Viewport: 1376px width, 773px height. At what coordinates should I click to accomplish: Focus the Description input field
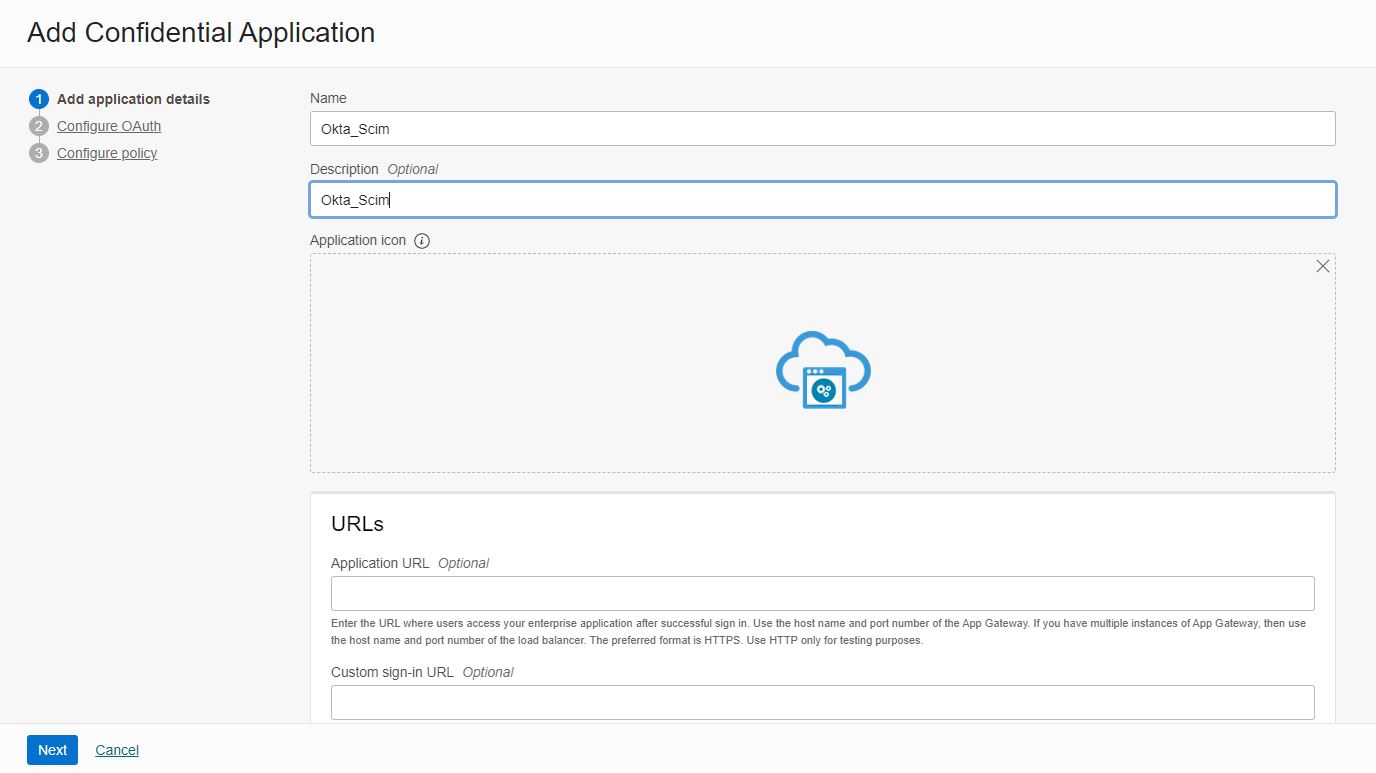[823, 200]
